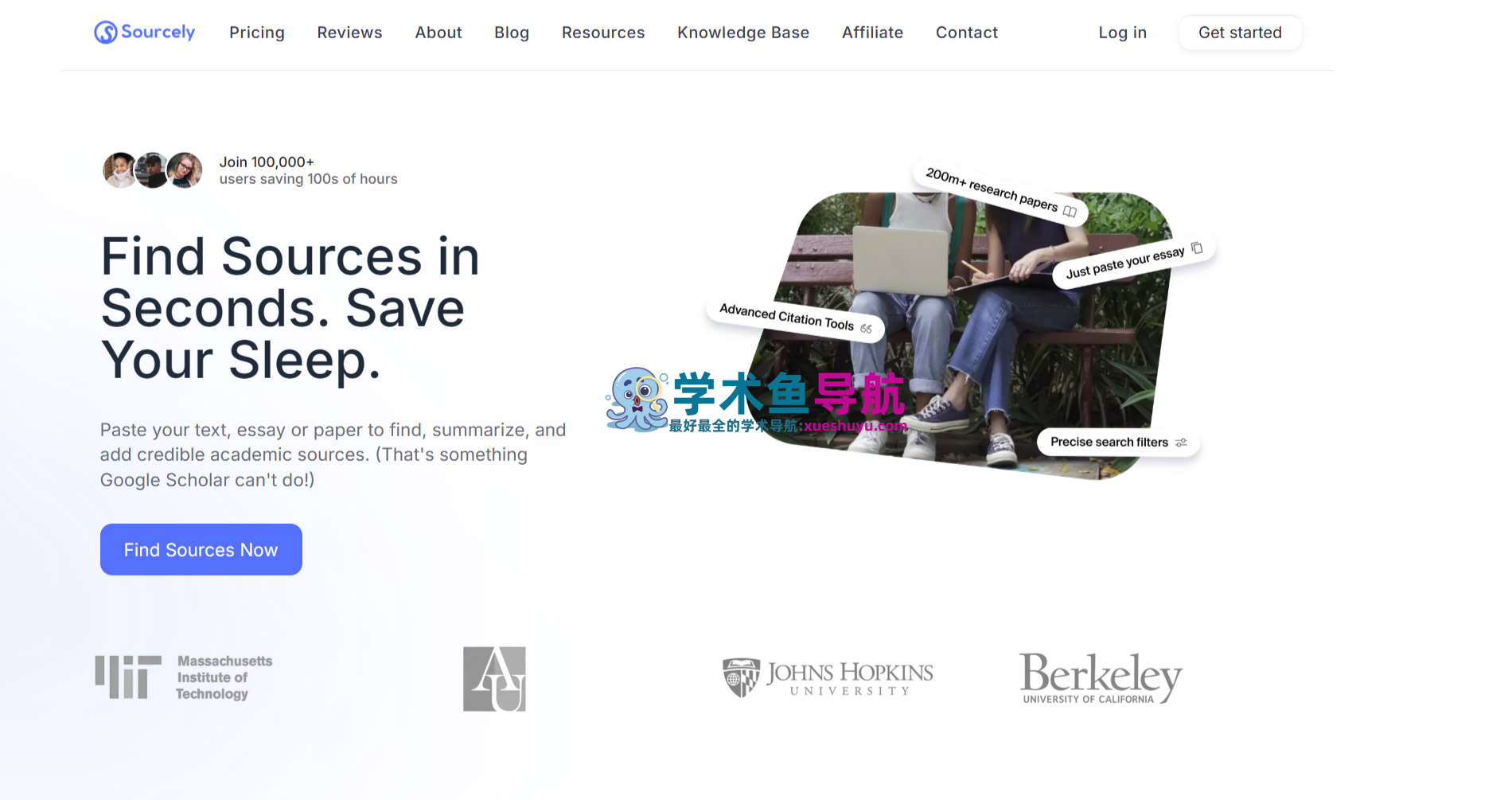This screenshot has width=1512, height=800.
Task: Go to the Knowledge Base page
Action: tap(743, 33)
